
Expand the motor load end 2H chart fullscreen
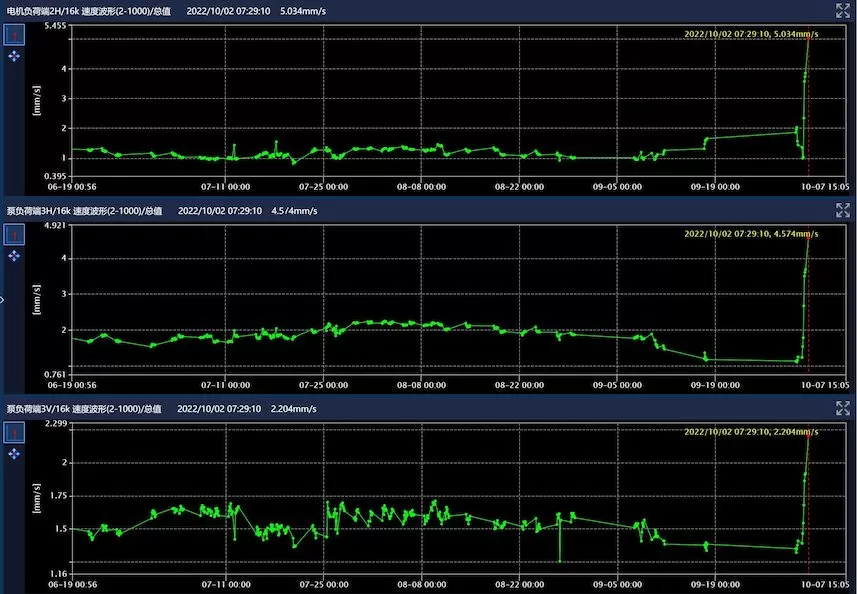point(842,10)
